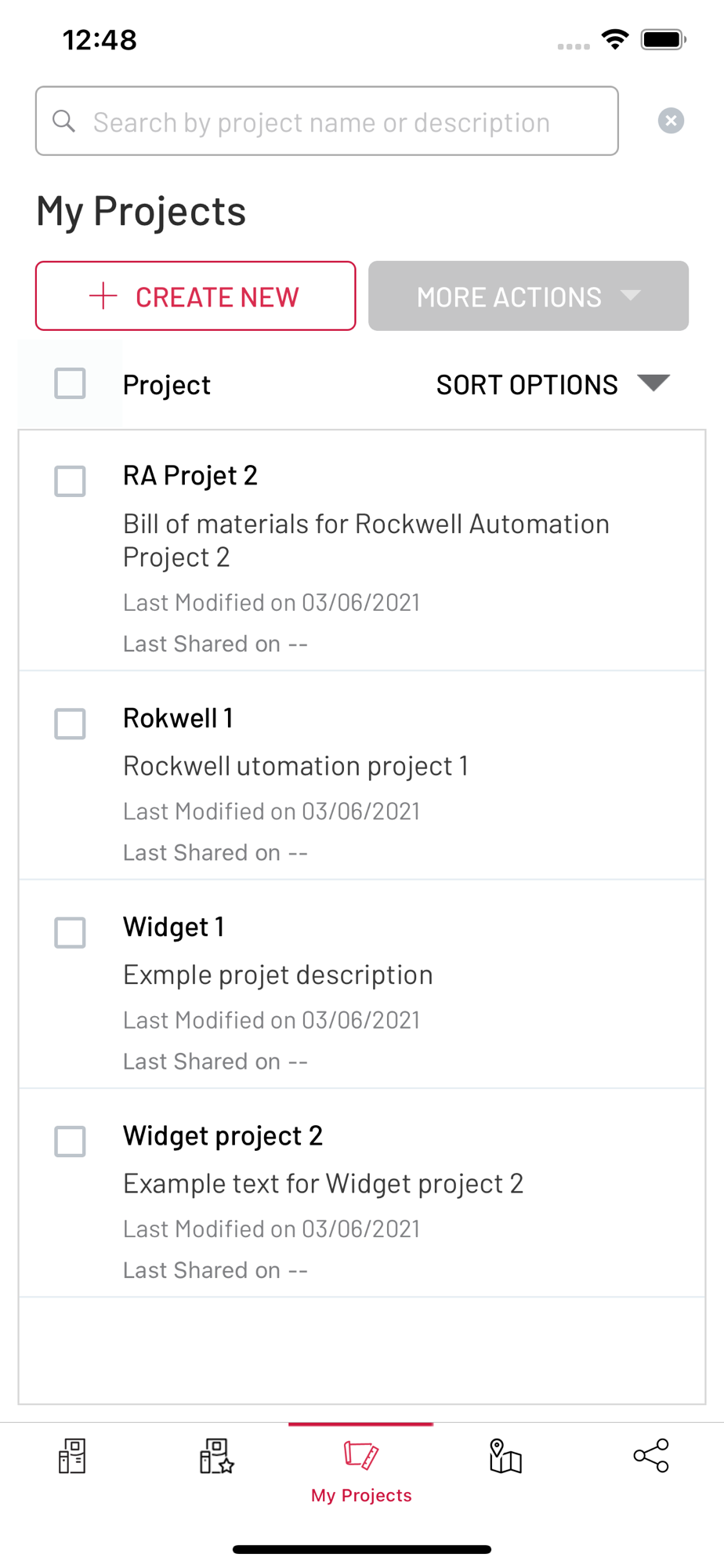Check the Widget project 2 checkbox
724x1568 pixels.
[70, 1142]
